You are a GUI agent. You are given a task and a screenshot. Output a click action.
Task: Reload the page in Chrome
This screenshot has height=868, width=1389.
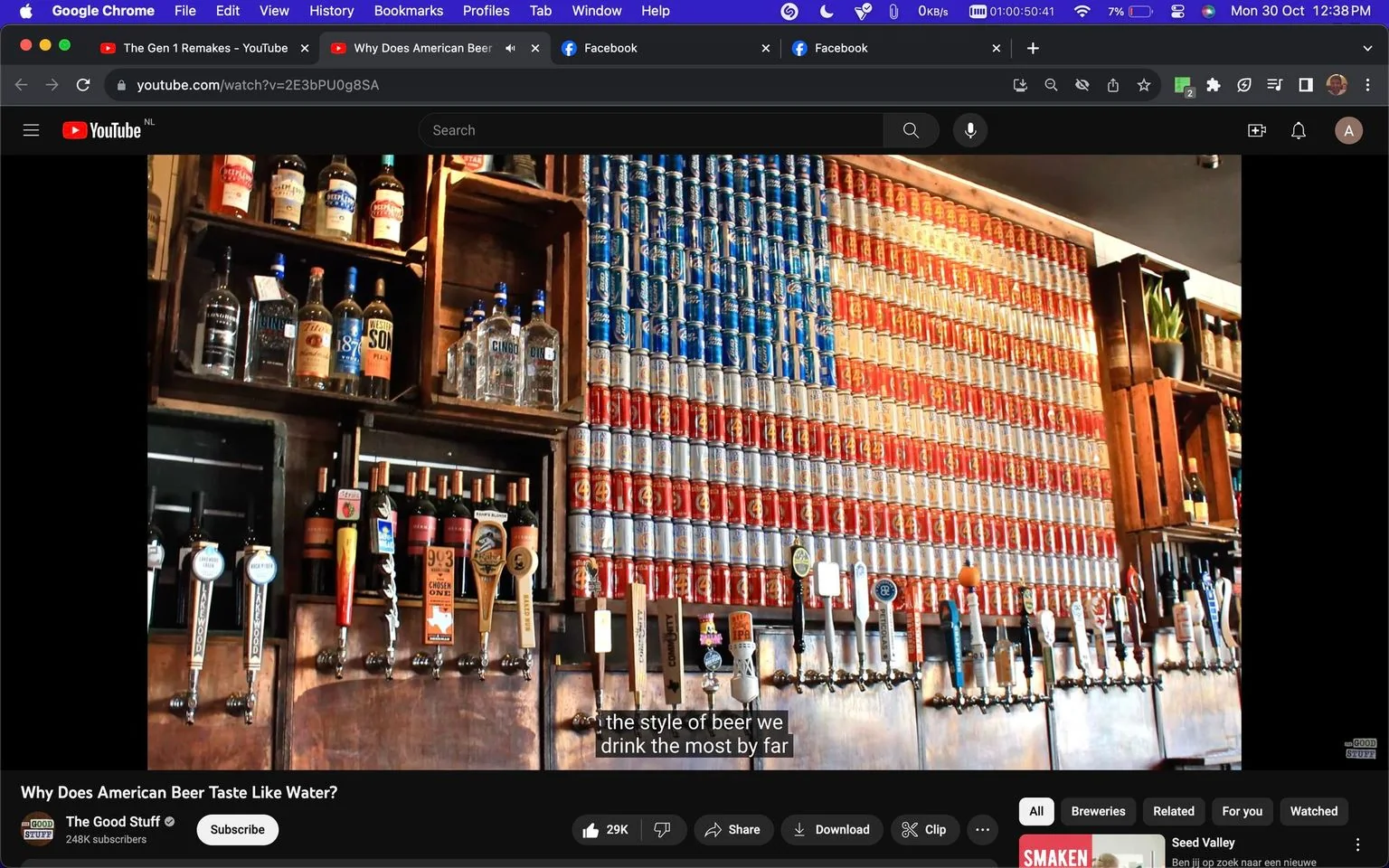tap(83, 85)
